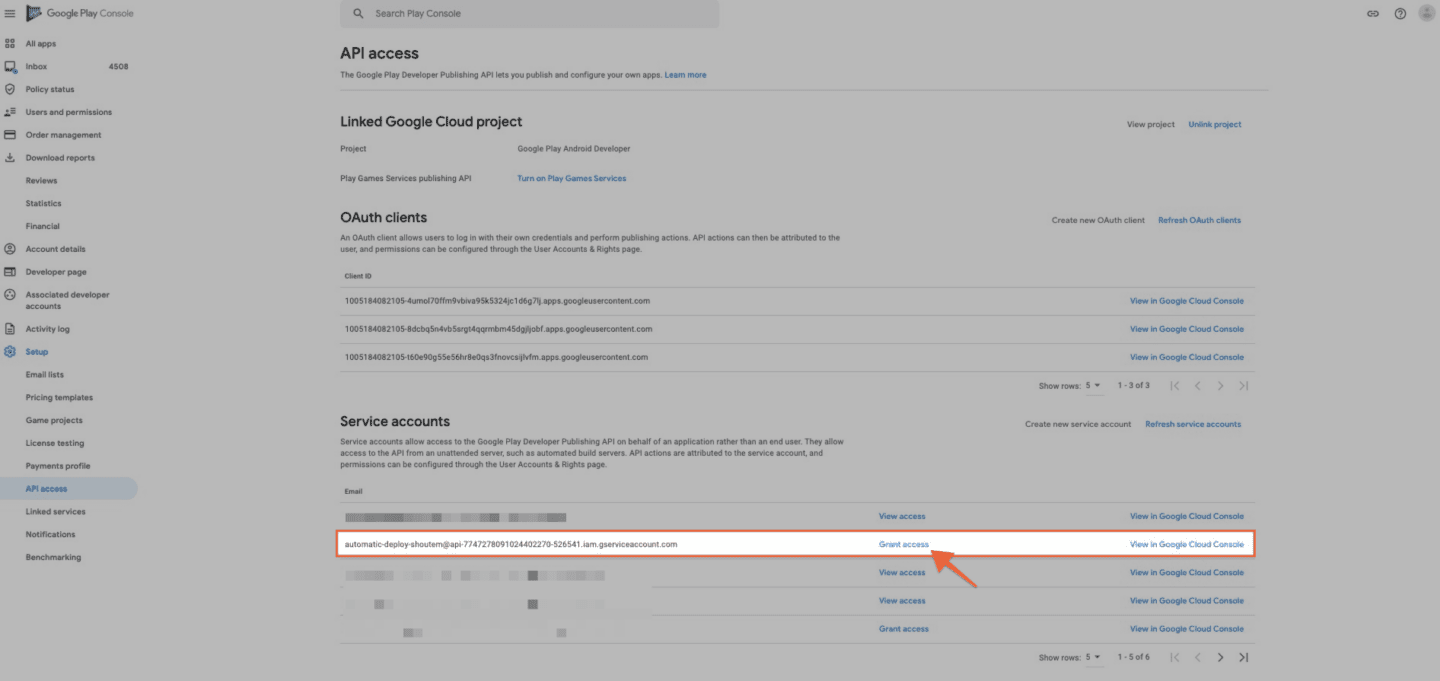Open the help question mark icon
This screenshot has width=1440, height=681.
click(x=1400, y=14)
